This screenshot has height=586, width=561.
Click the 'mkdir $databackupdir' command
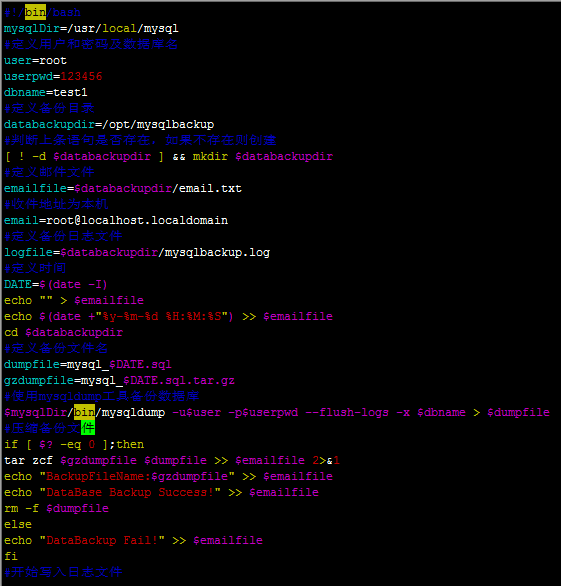263,156
